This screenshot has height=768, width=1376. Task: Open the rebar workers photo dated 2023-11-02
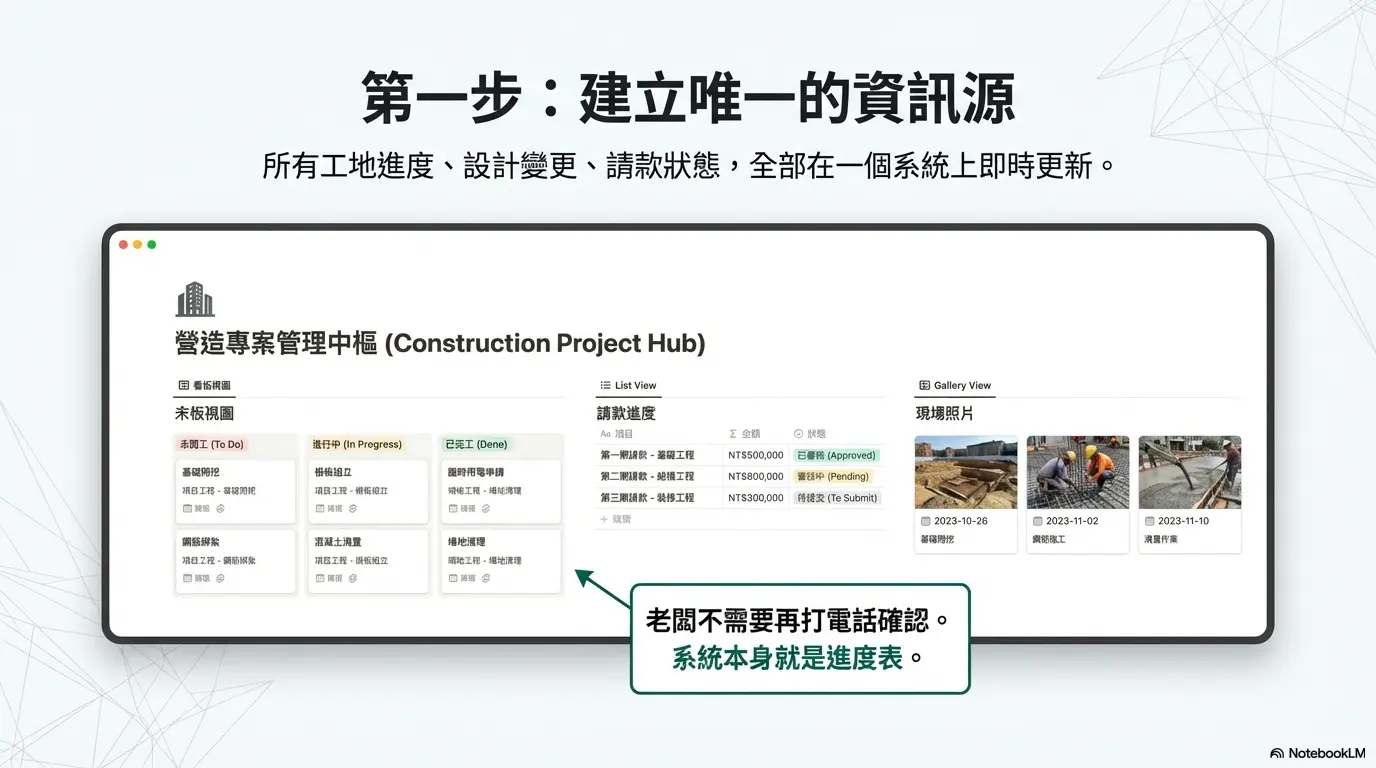pyautogui.click(x=1077, y=472)
